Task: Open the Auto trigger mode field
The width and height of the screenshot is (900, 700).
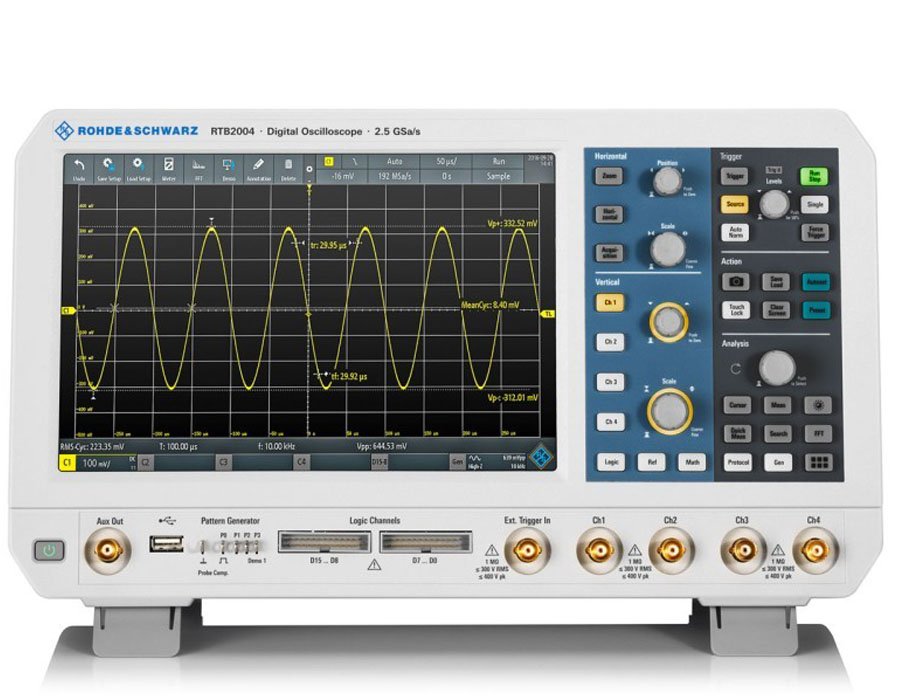Action: click(394, 160)
